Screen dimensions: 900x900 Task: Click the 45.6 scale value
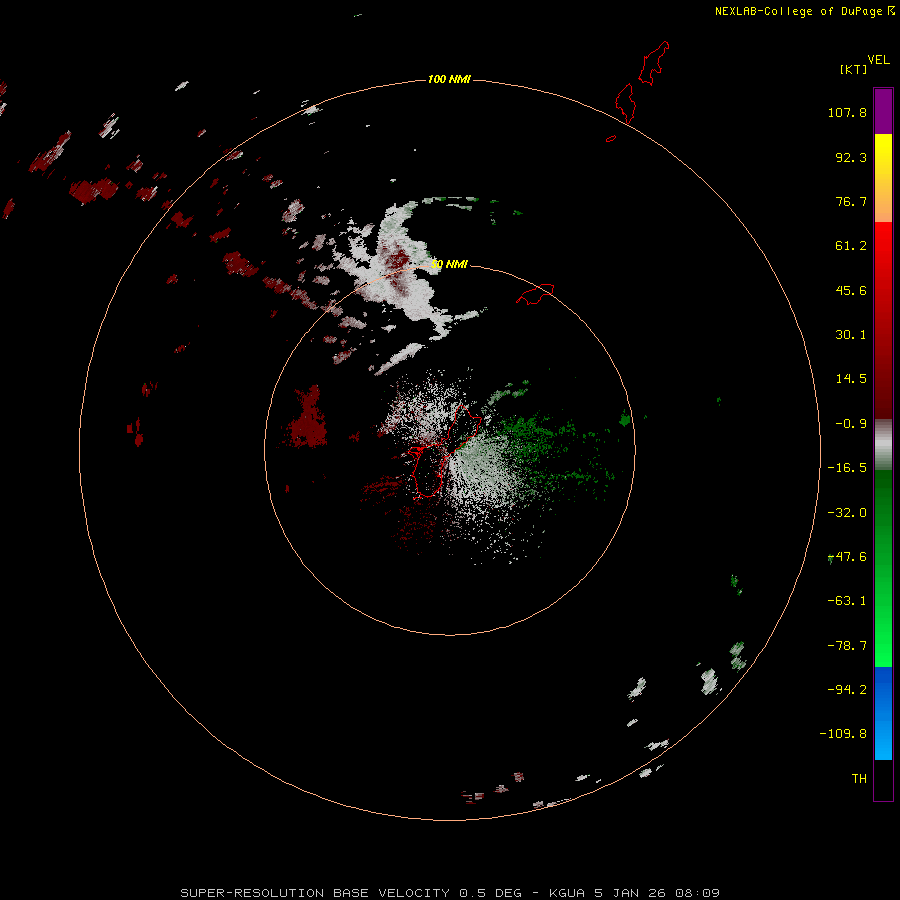tap(851, 290)
